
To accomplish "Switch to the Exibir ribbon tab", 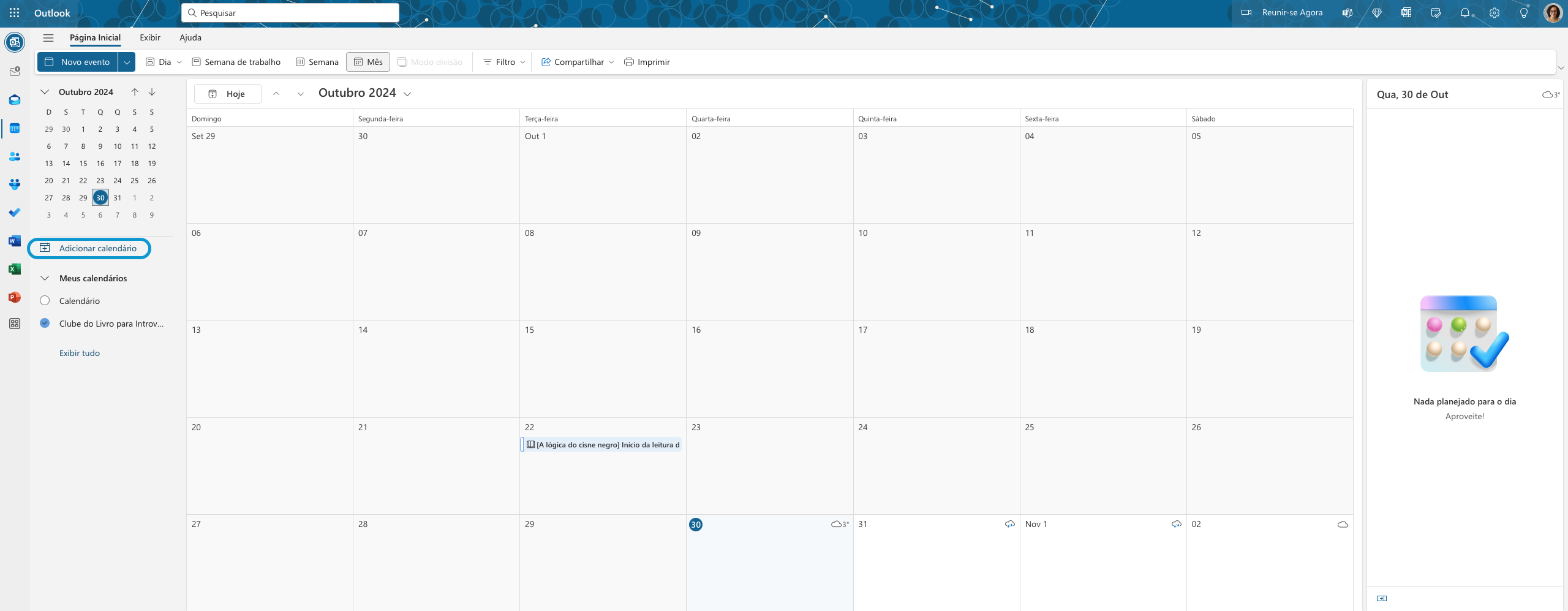I will 150,37.
